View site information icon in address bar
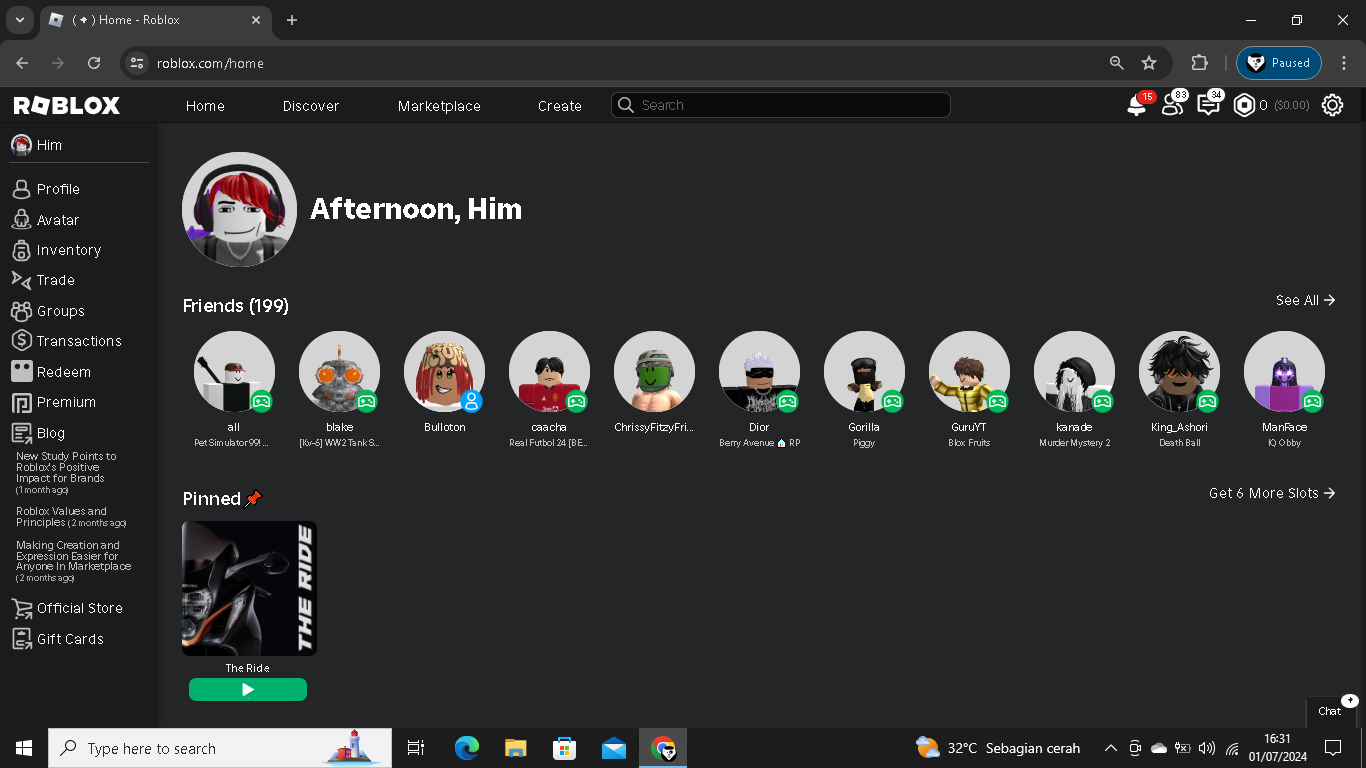 [138, 63]
